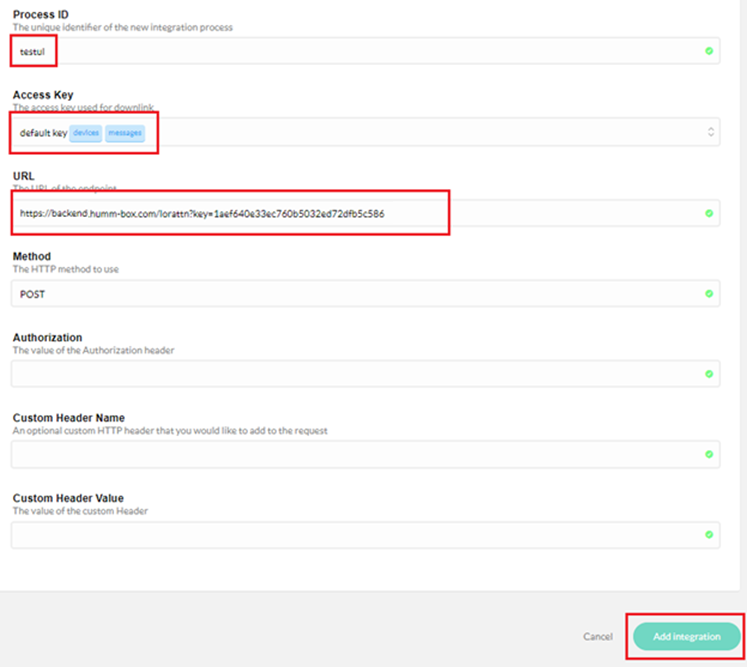
Task: Click green indicator in Custom Header Value field
Action: pos(709,535)
